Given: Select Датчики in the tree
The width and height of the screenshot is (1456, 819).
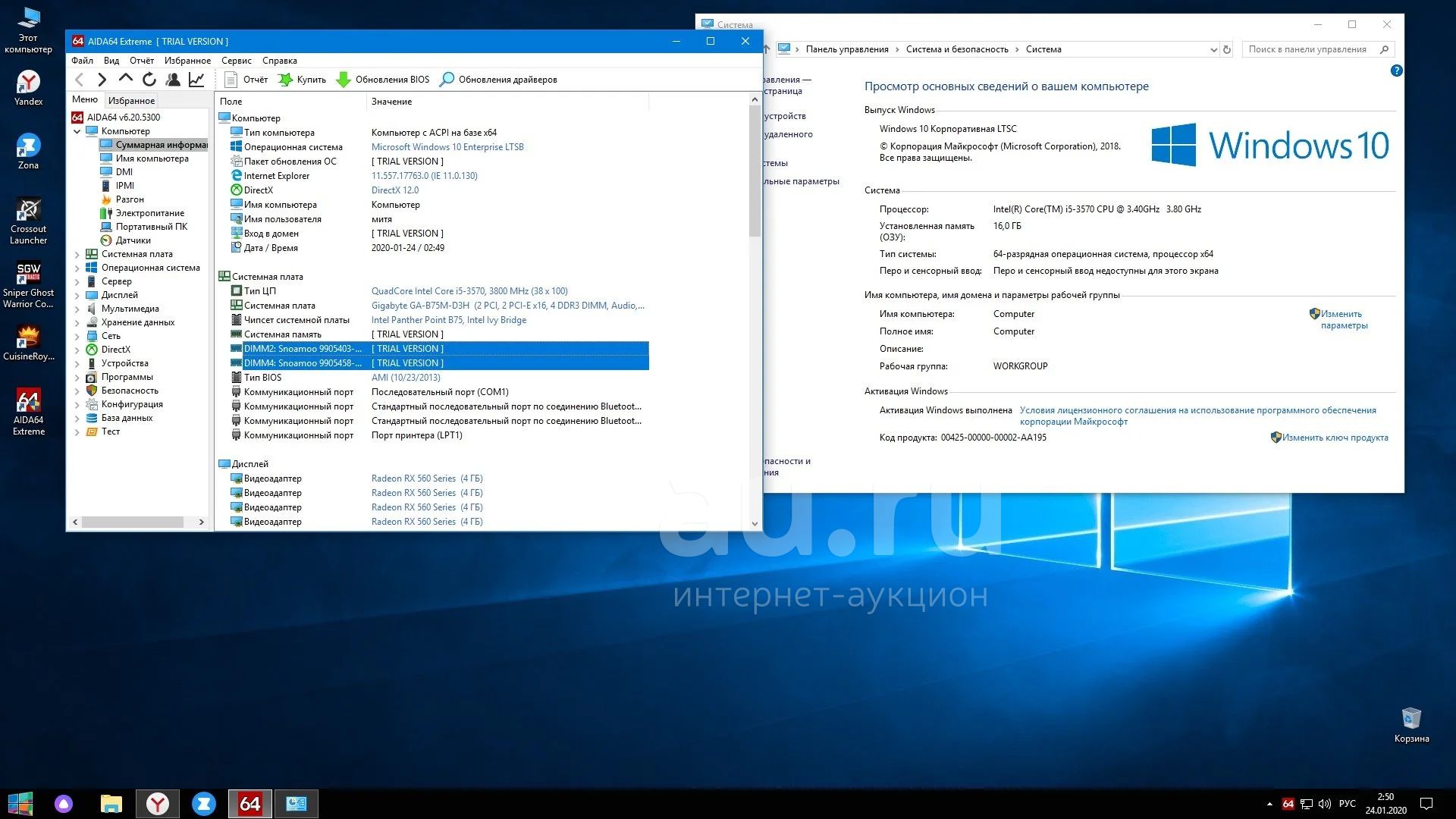Looking at the screenshot, I should point(133,240).
